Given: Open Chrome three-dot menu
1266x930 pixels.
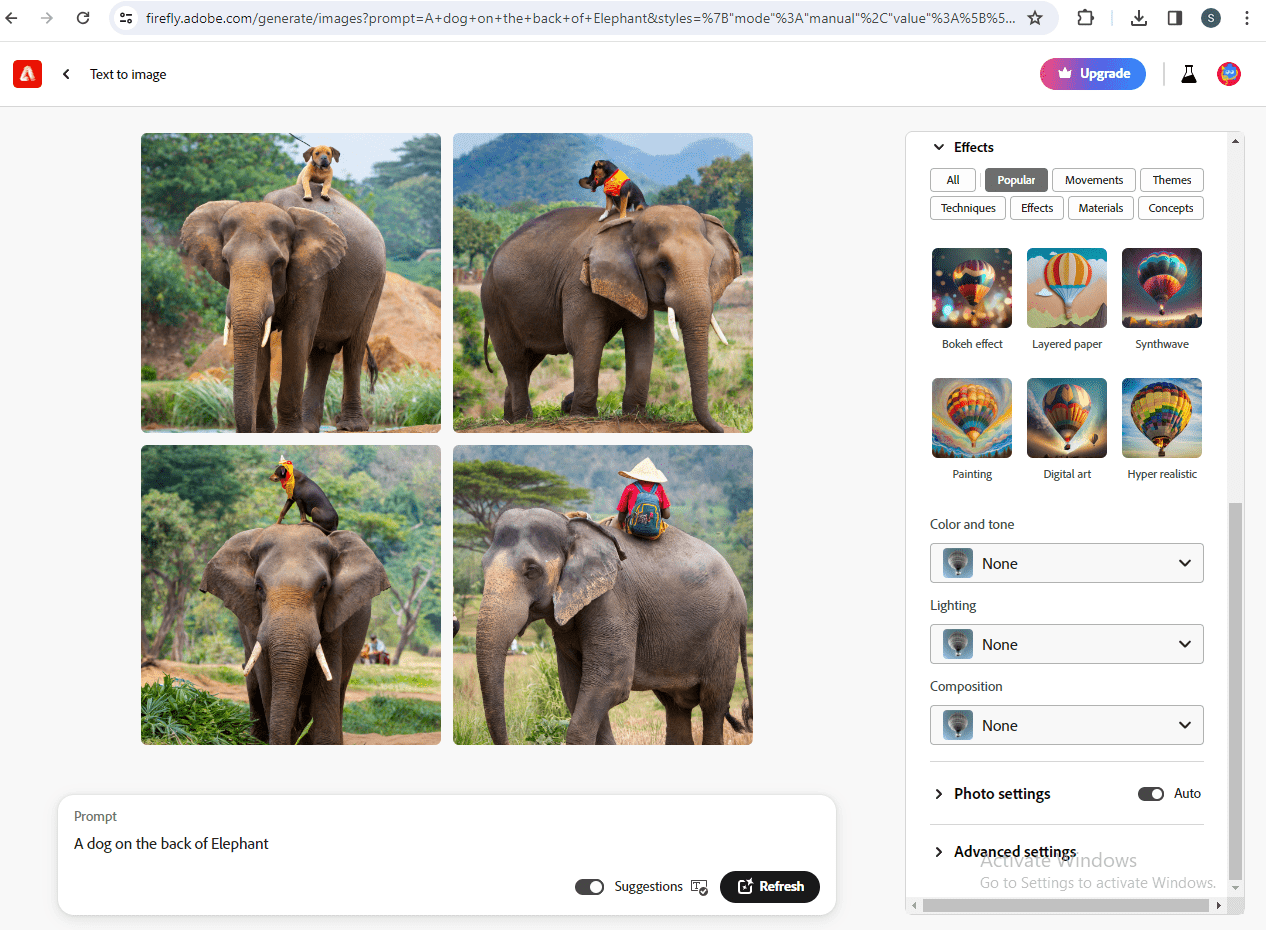Looking at the screenshot, I should tap(1246, 18).
